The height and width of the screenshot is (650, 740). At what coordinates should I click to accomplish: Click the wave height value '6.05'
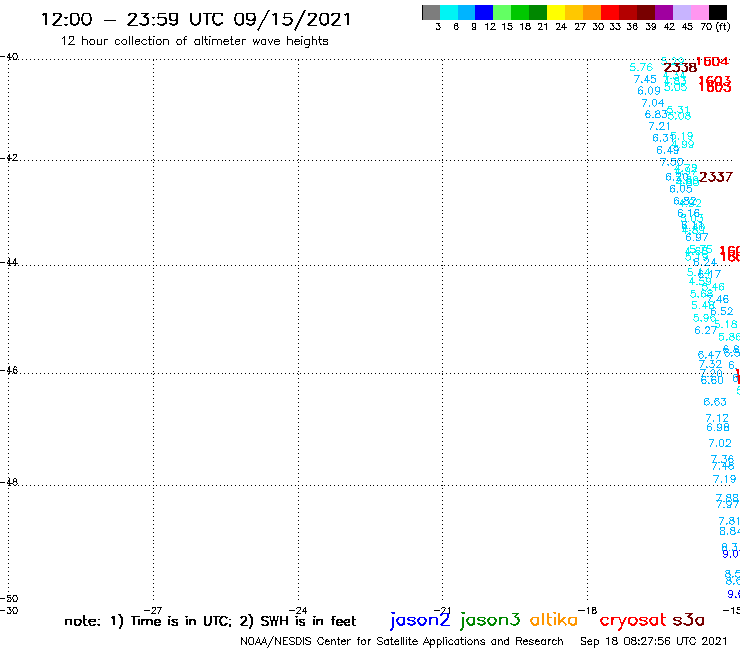coord(681,189)
